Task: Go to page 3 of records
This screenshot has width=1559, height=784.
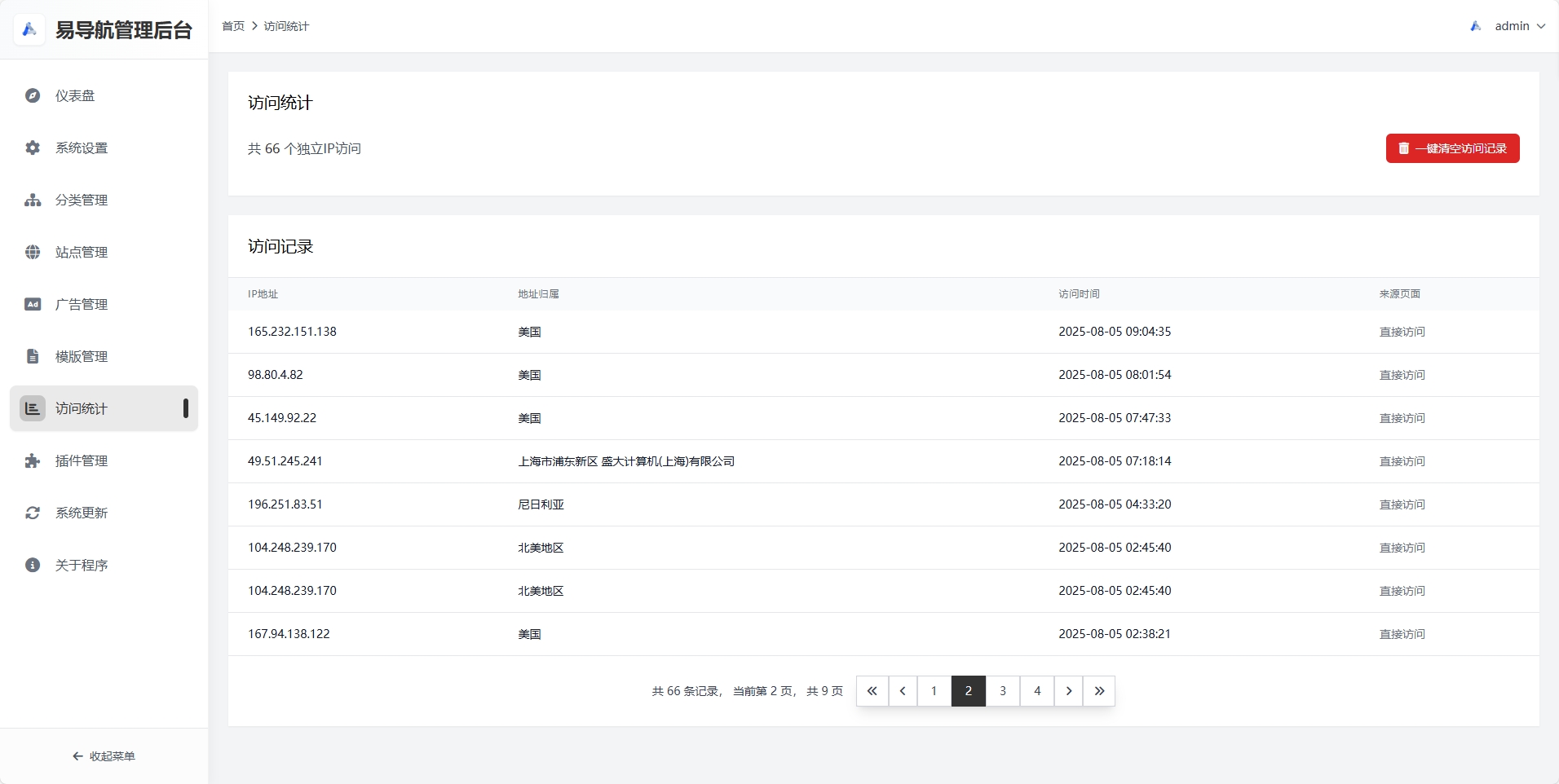Action: pyautogui.click(x=1003, y=691)
